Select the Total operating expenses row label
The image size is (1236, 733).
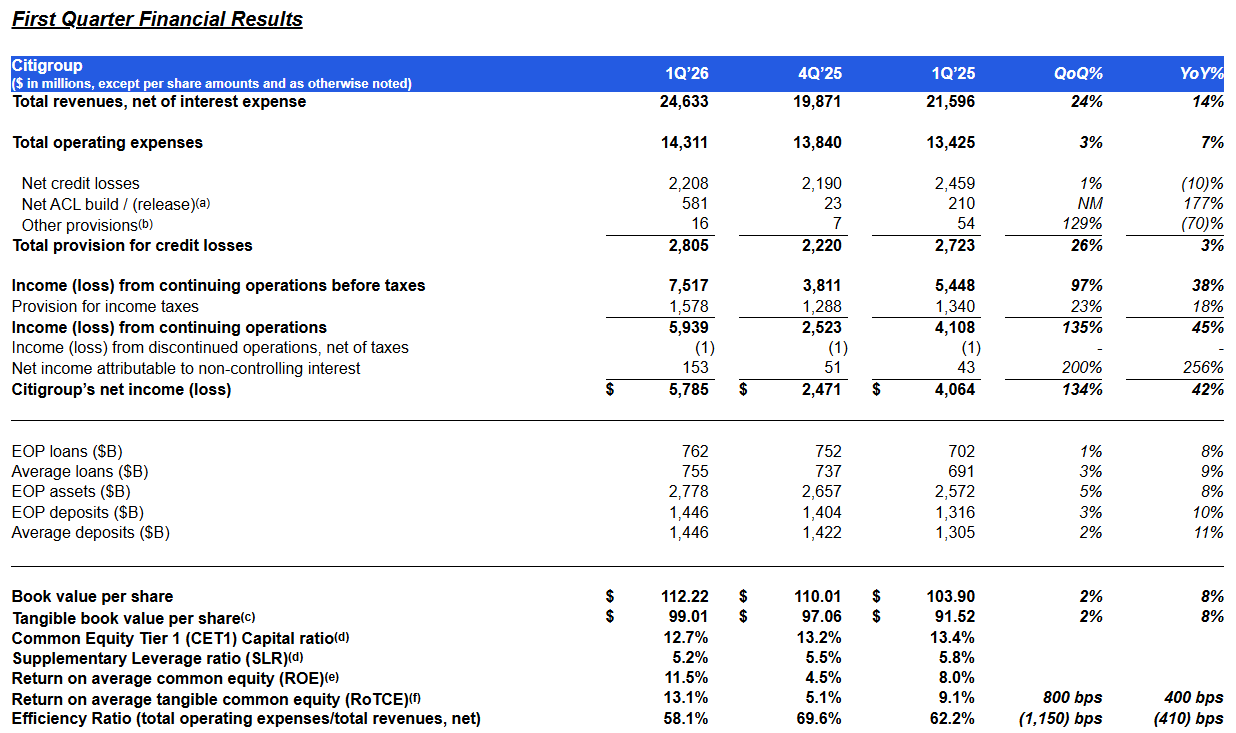pyautogui.click(x=107, y=143)
